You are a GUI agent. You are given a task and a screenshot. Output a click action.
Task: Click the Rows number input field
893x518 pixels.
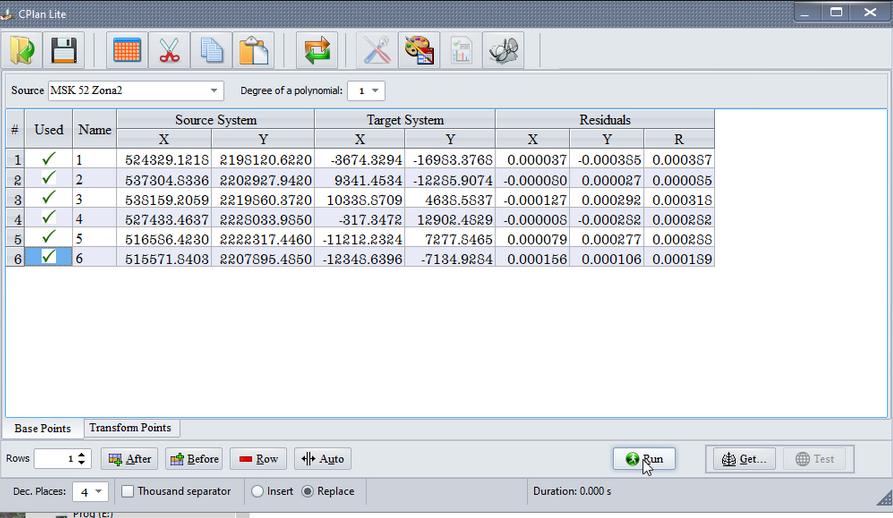54,459
